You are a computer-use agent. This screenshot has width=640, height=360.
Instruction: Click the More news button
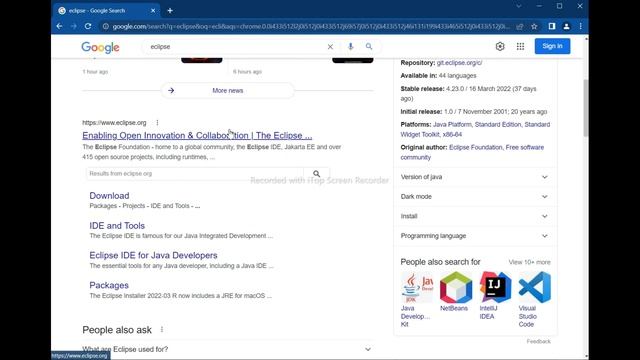(227, 91)
